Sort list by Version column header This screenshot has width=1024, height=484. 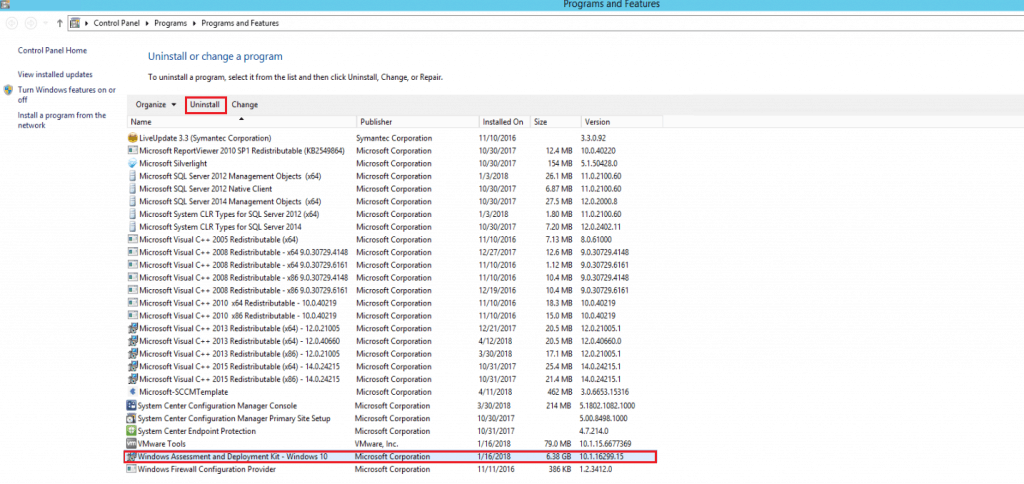(x=622, y=122)
